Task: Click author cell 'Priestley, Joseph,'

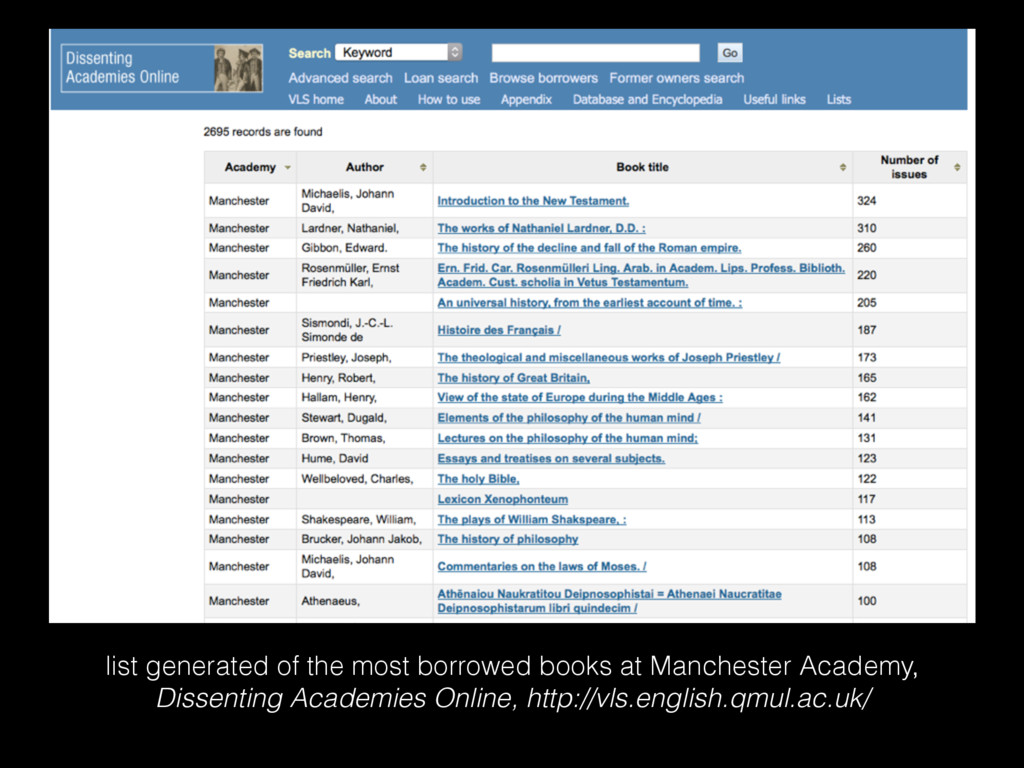Action: pos(346,358)
